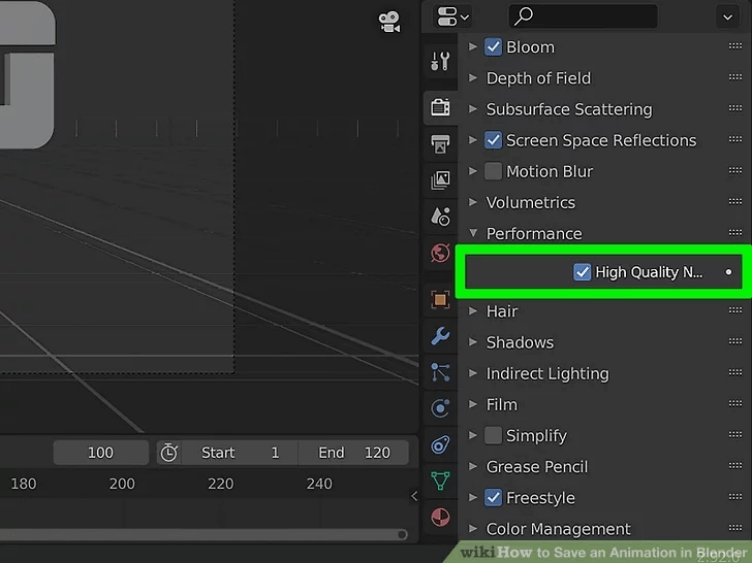
Task: Open the Material properties sphere tab
Action: [440, 517]
